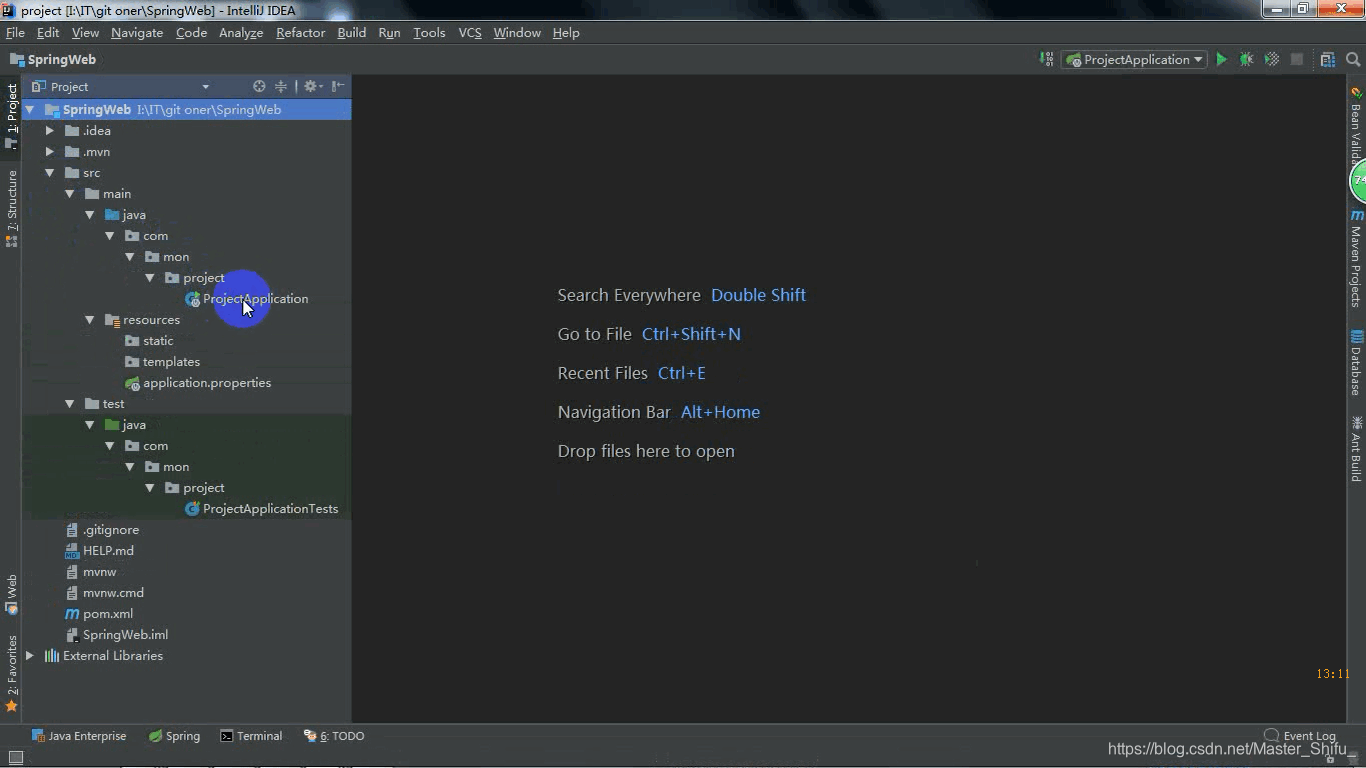Open Spring tool window tab

click(174, 736)
